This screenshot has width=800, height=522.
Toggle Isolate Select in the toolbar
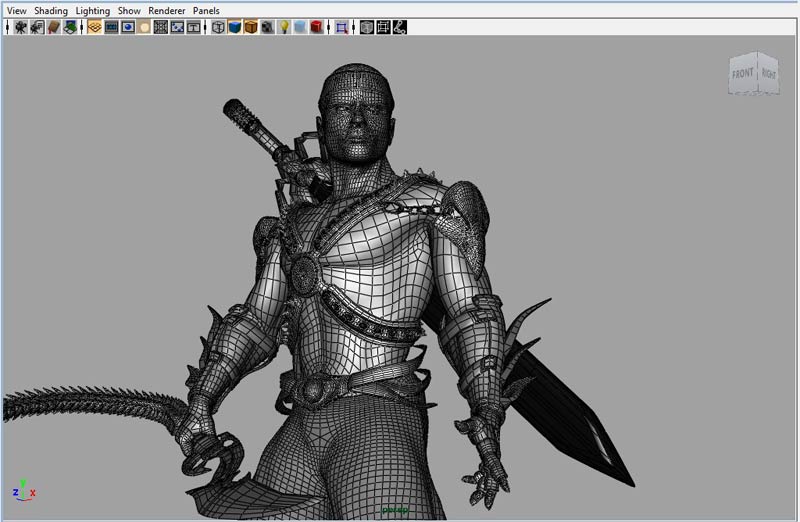tap(342, 27)
